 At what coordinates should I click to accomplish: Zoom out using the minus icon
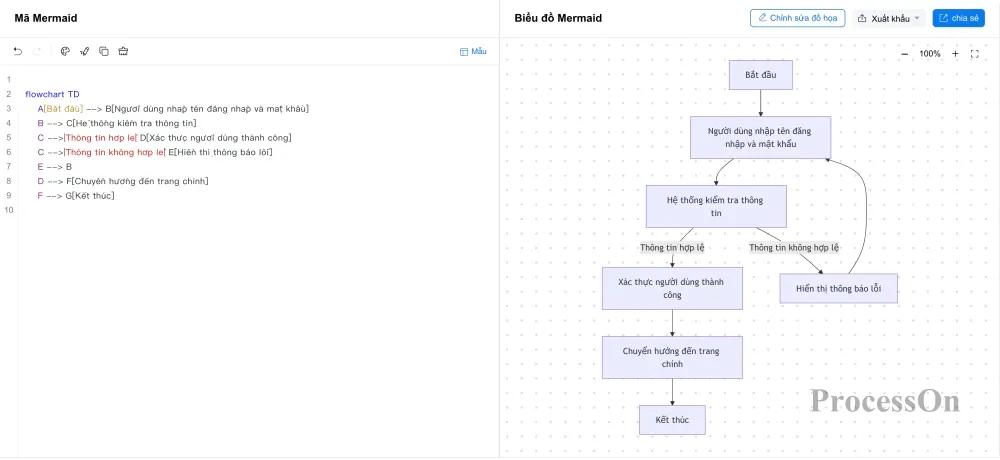click(x=904, y=54)
